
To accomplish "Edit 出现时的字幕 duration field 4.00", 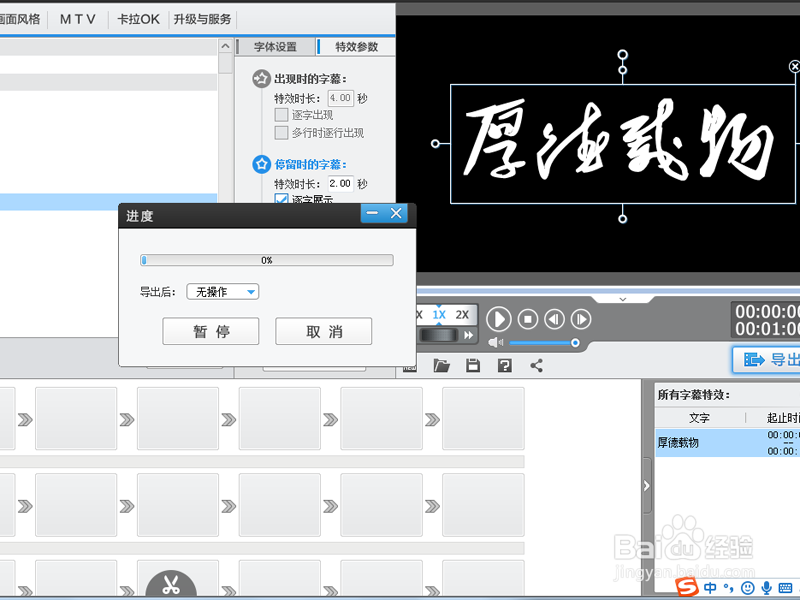I will [x=340, y=98].
